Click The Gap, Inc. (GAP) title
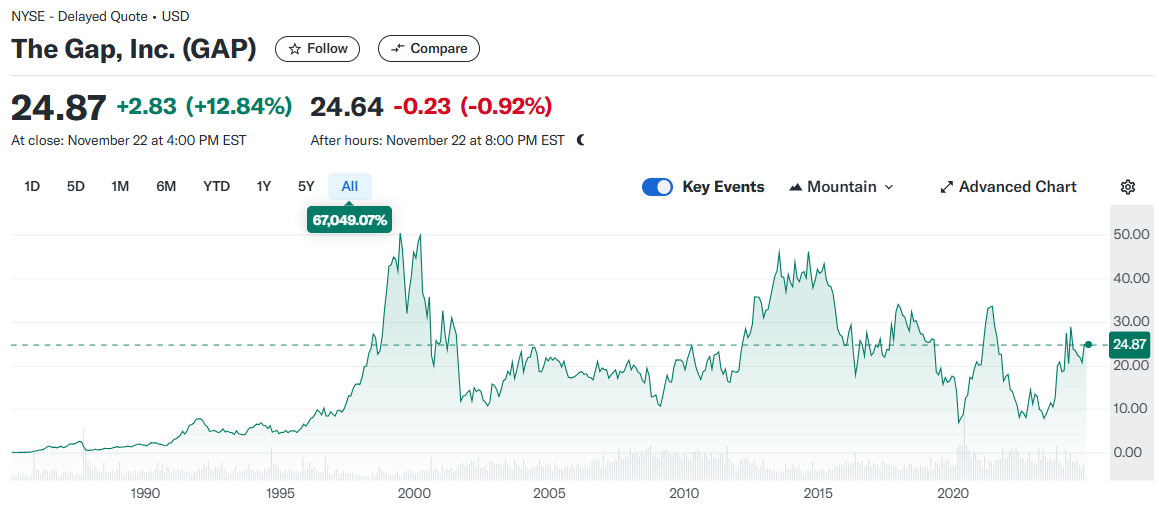Image resolution: width=1159 pixels, height=510 pixels. [134, 49]
